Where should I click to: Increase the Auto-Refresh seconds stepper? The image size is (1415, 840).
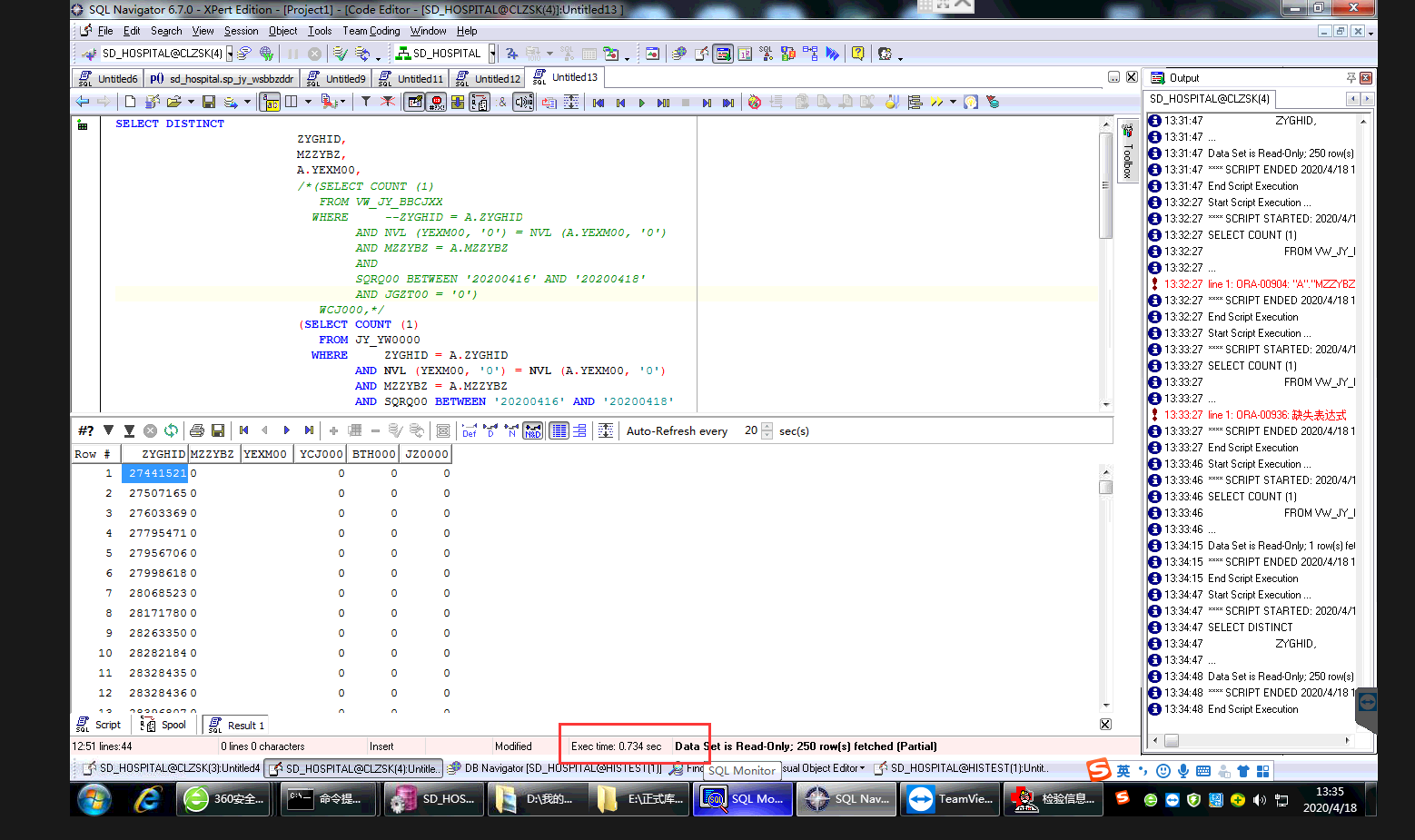[x=767, y=427]
